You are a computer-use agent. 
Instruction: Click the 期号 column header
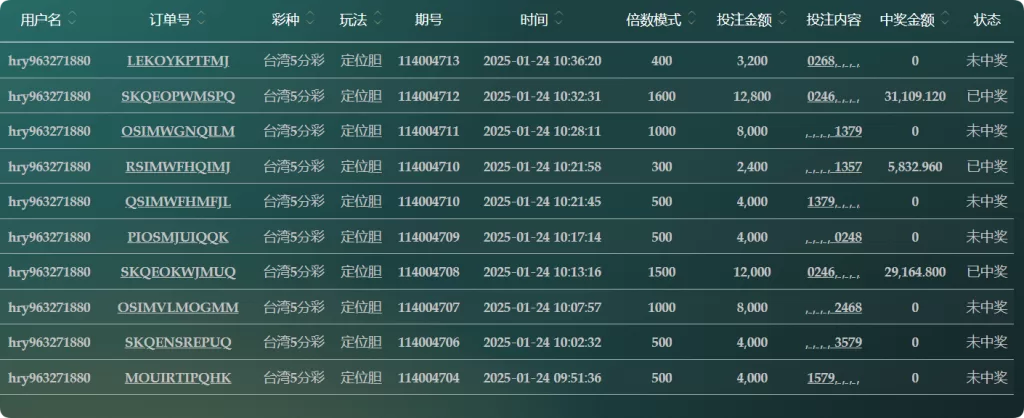428,20
